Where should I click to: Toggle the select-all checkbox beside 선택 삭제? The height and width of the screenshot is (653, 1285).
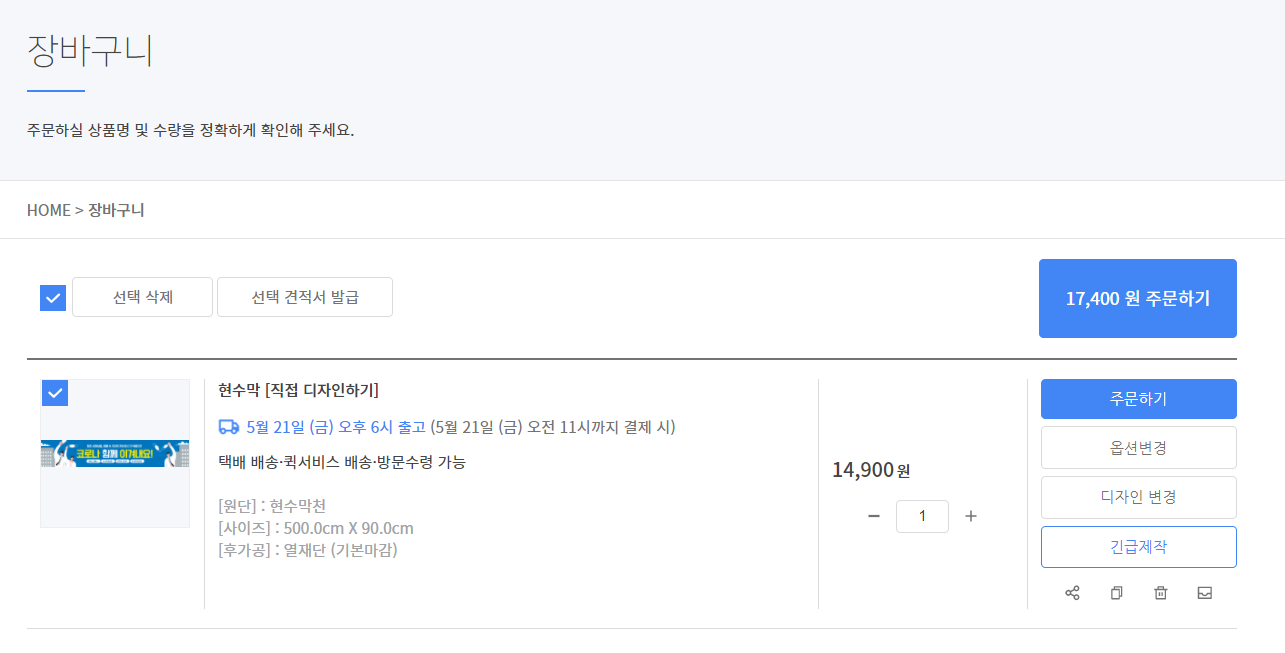pos(53,298)
